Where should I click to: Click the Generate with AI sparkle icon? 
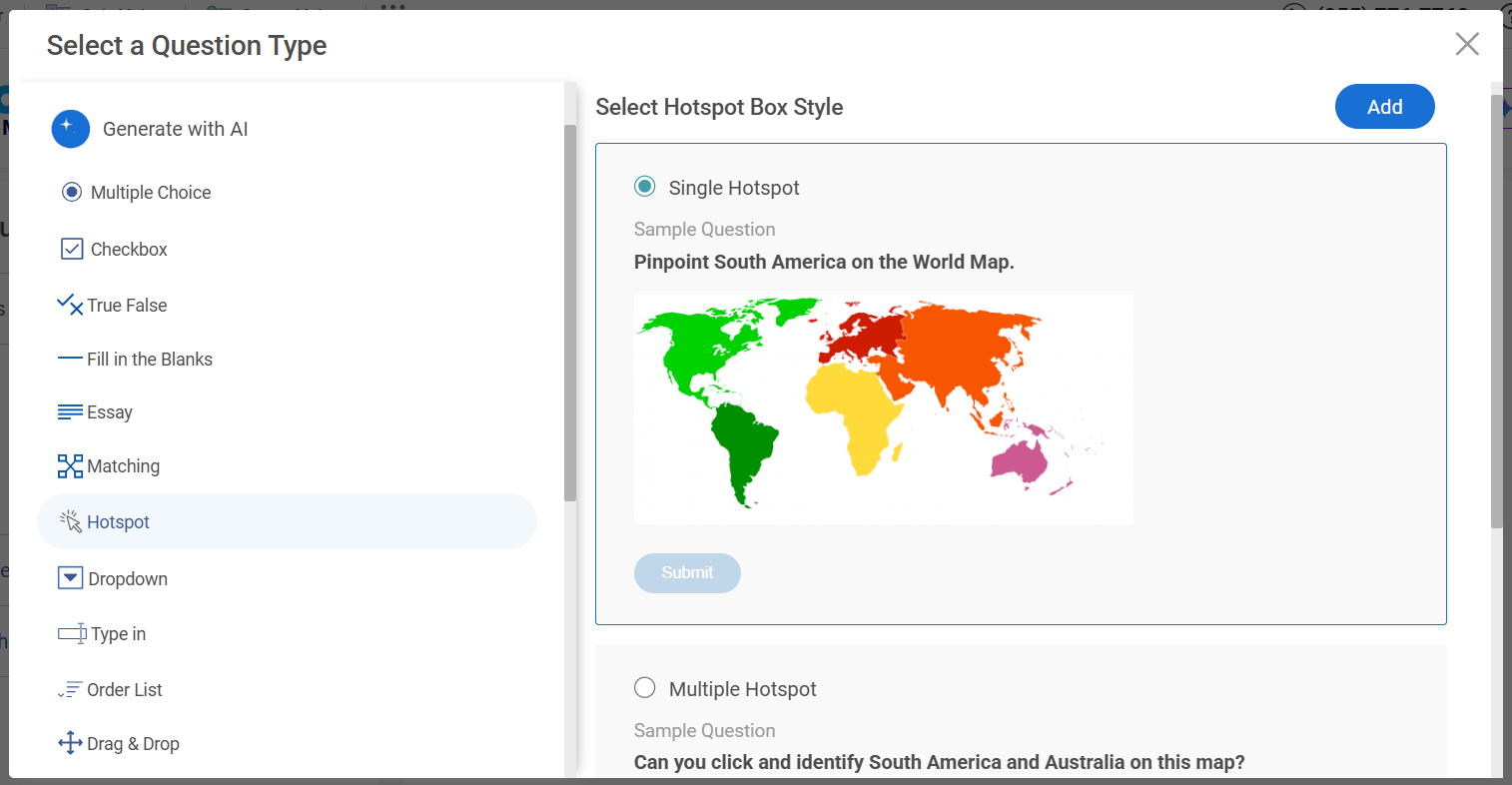point(71,129)
